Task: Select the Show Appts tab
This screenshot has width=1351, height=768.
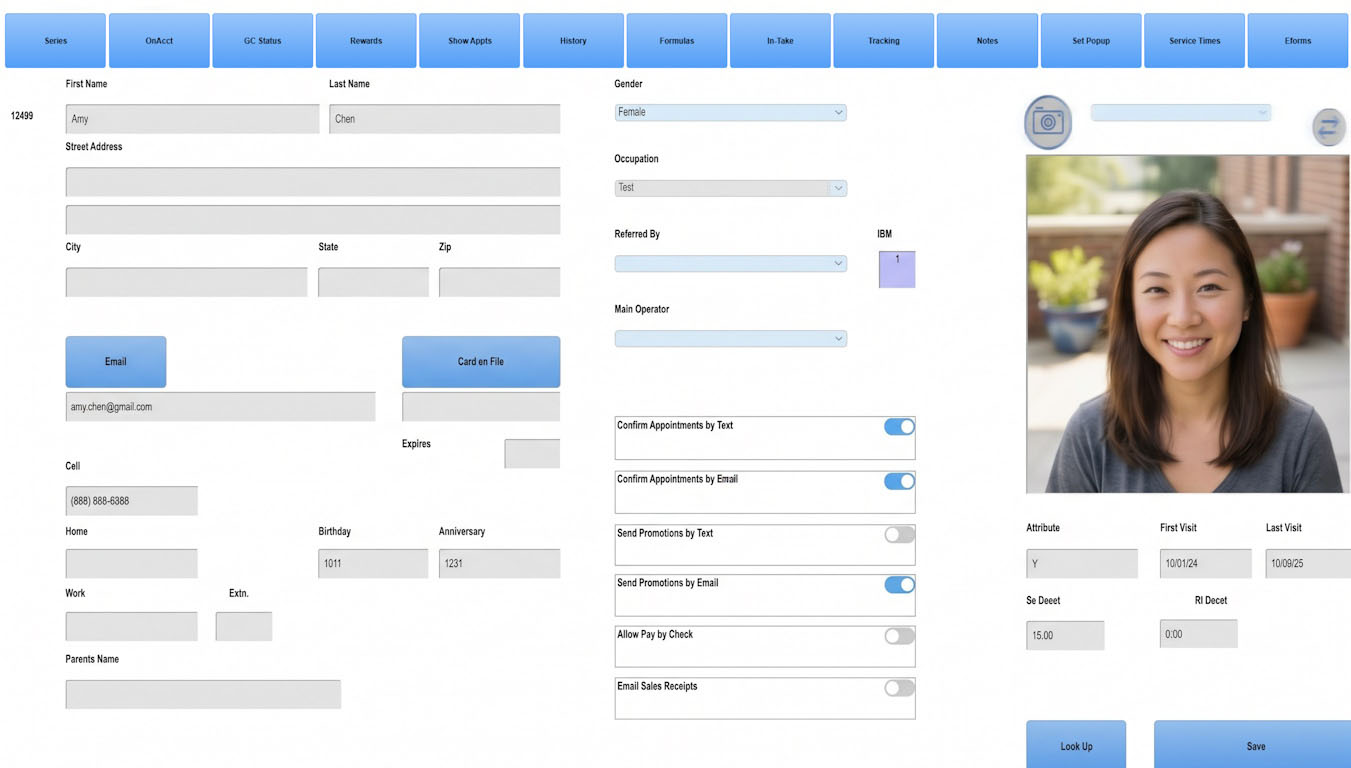Action: [470, 41]
